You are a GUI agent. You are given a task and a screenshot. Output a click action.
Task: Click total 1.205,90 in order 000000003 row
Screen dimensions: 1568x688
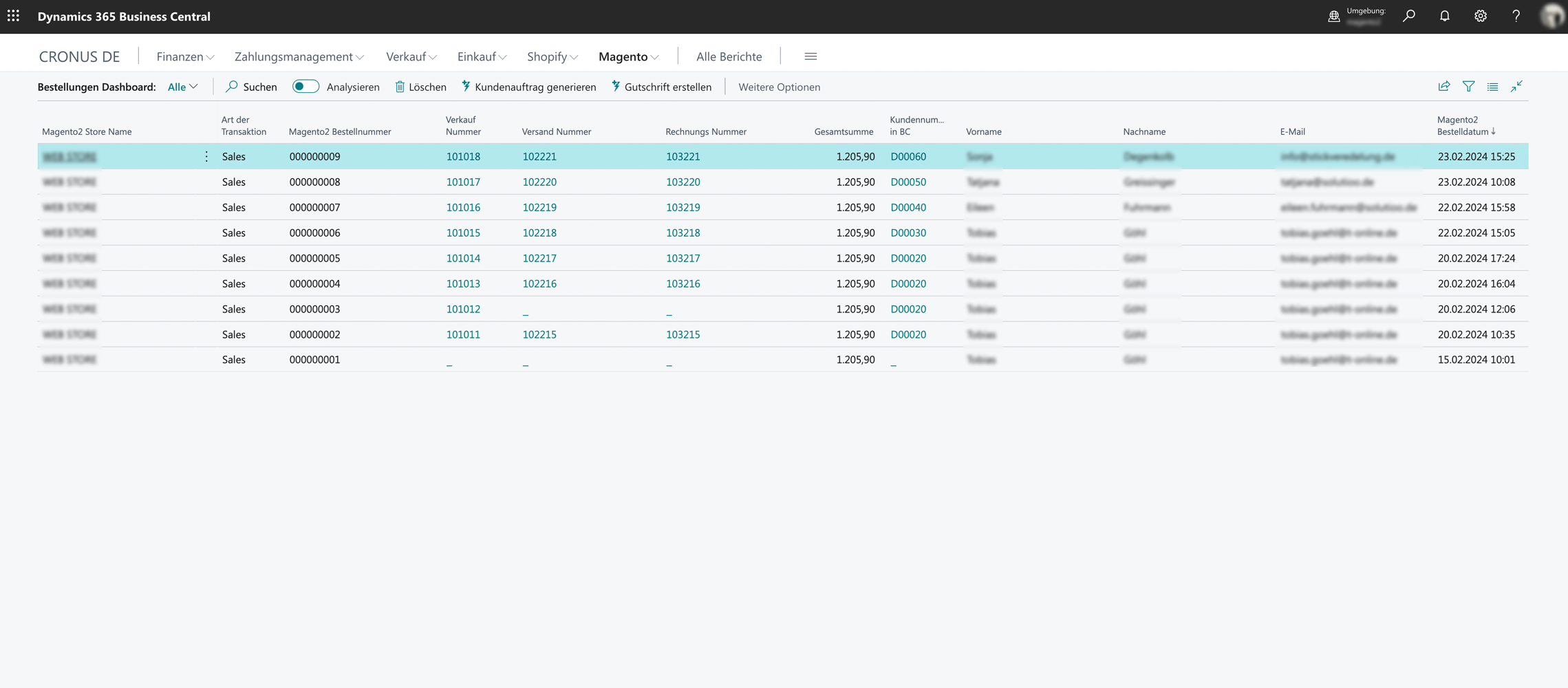point(855,310)
